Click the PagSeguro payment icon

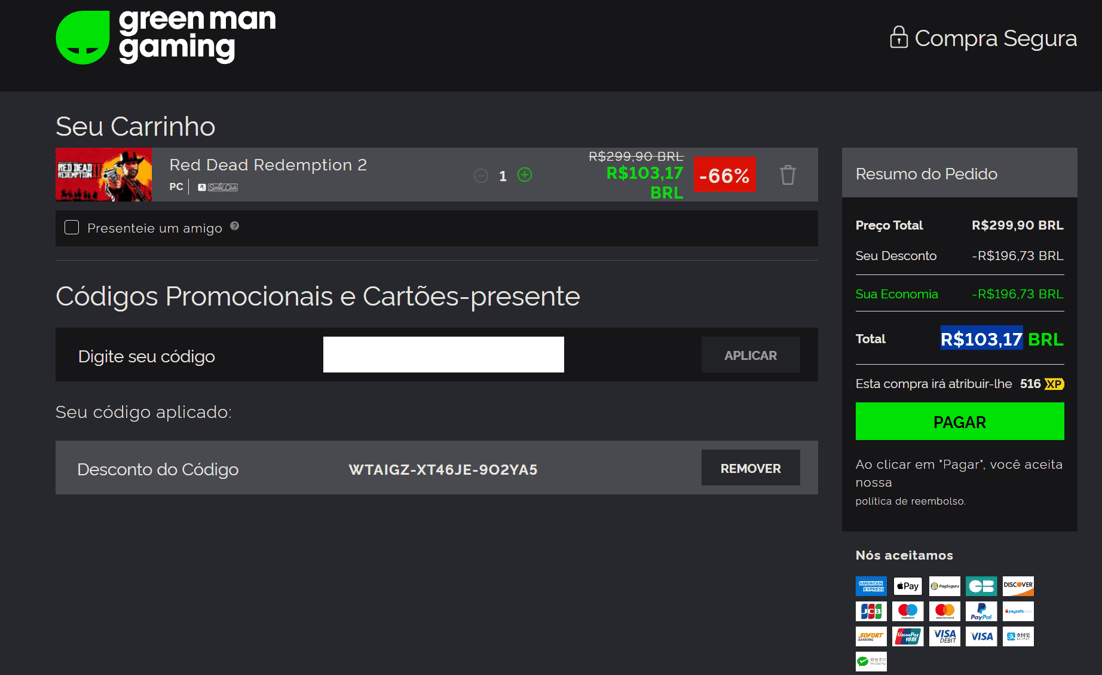coord(945,586)
